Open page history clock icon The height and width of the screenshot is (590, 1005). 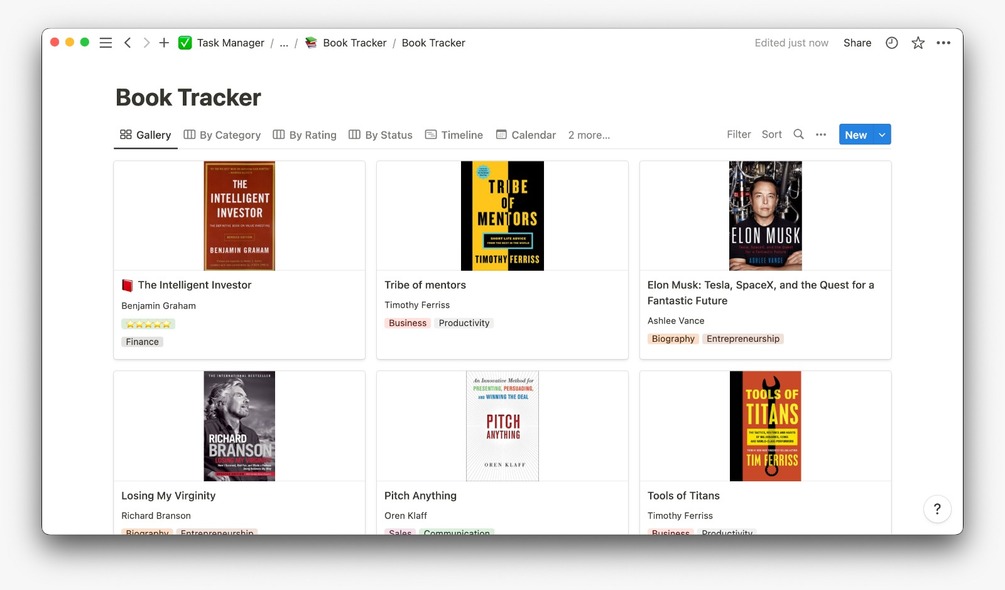[x=892, y=43]
